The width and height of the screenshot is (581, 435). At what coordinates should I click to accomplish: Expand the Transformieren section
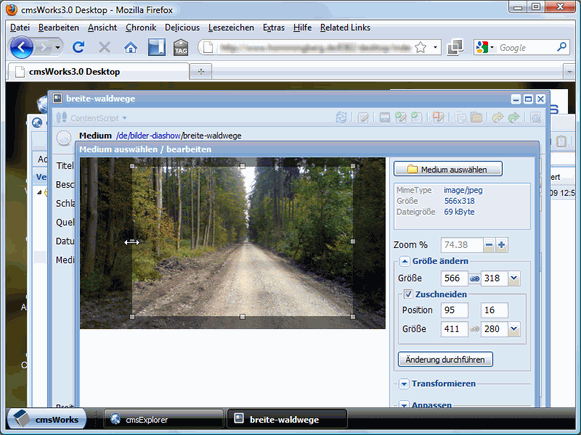(404, 384)
